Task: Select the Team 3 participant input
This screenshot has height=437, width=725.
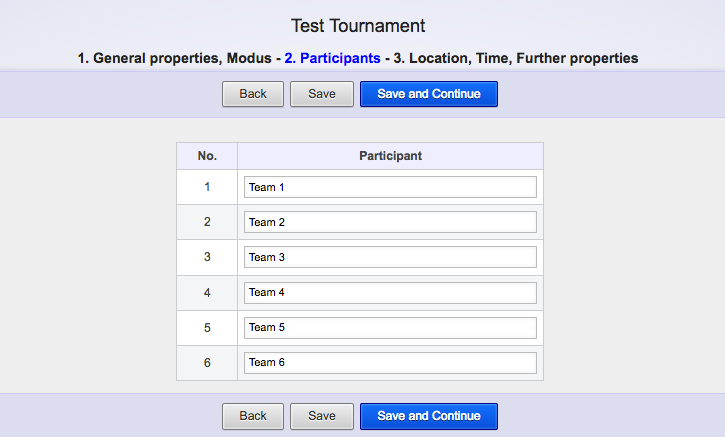Action: click(390, 257)
